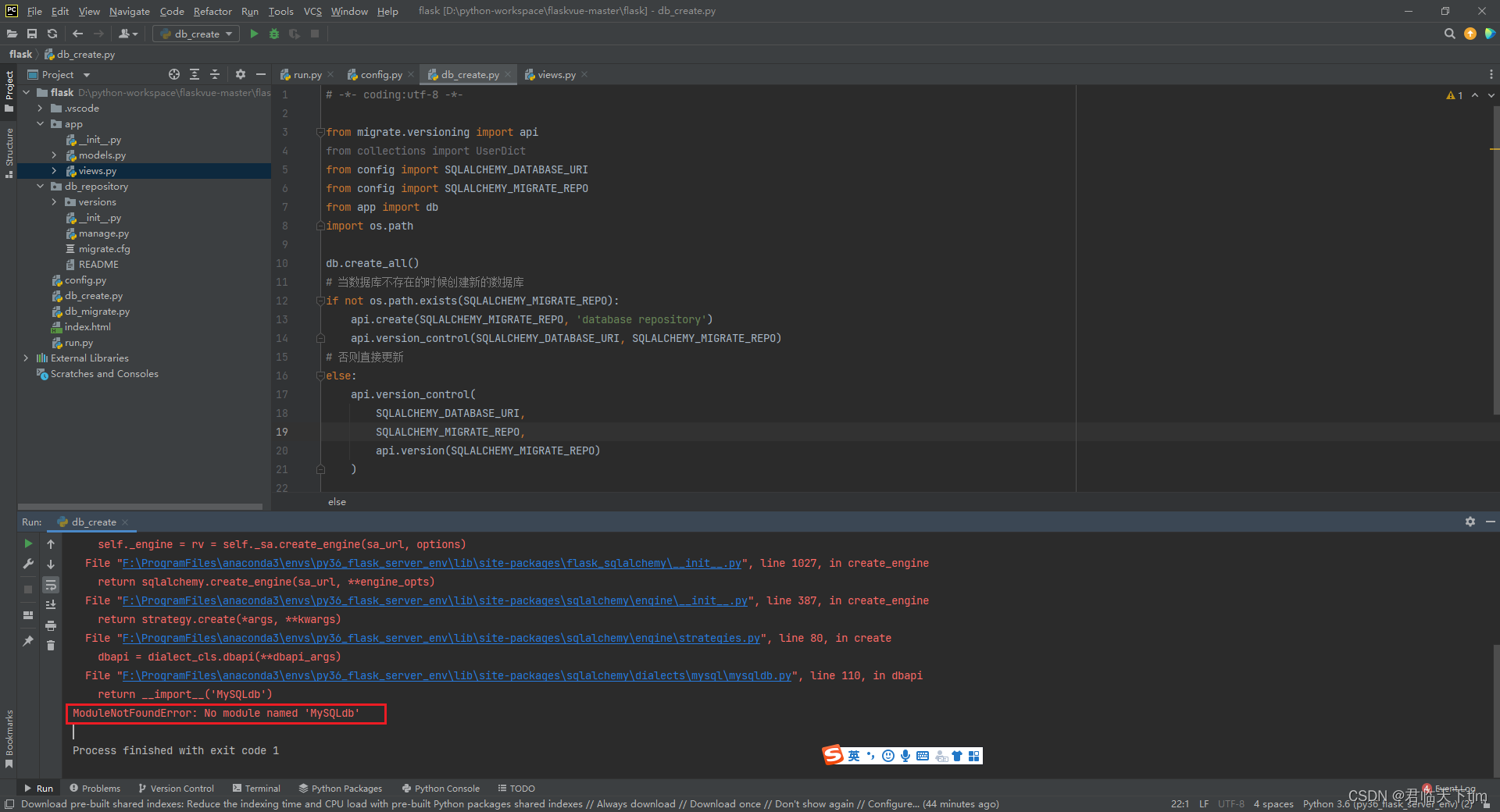Pin the db_create Run tab
The width and height of the screenshot is (1500, 812).
click(28, 641)
